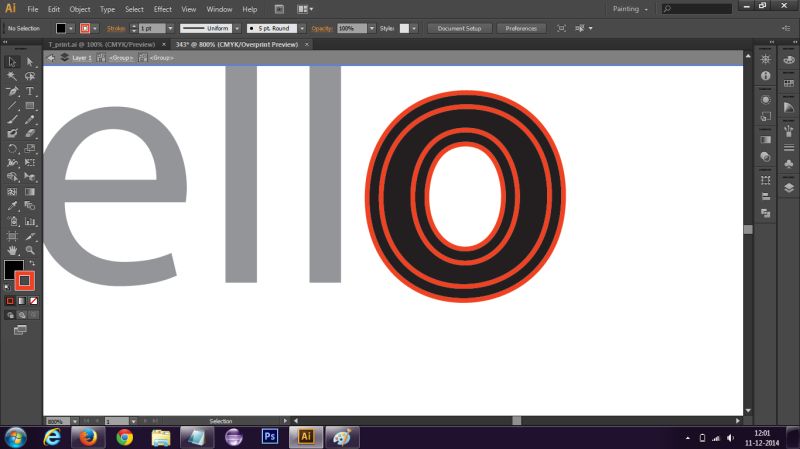
Task: Open the Object menu
Action: coord(80,9)
